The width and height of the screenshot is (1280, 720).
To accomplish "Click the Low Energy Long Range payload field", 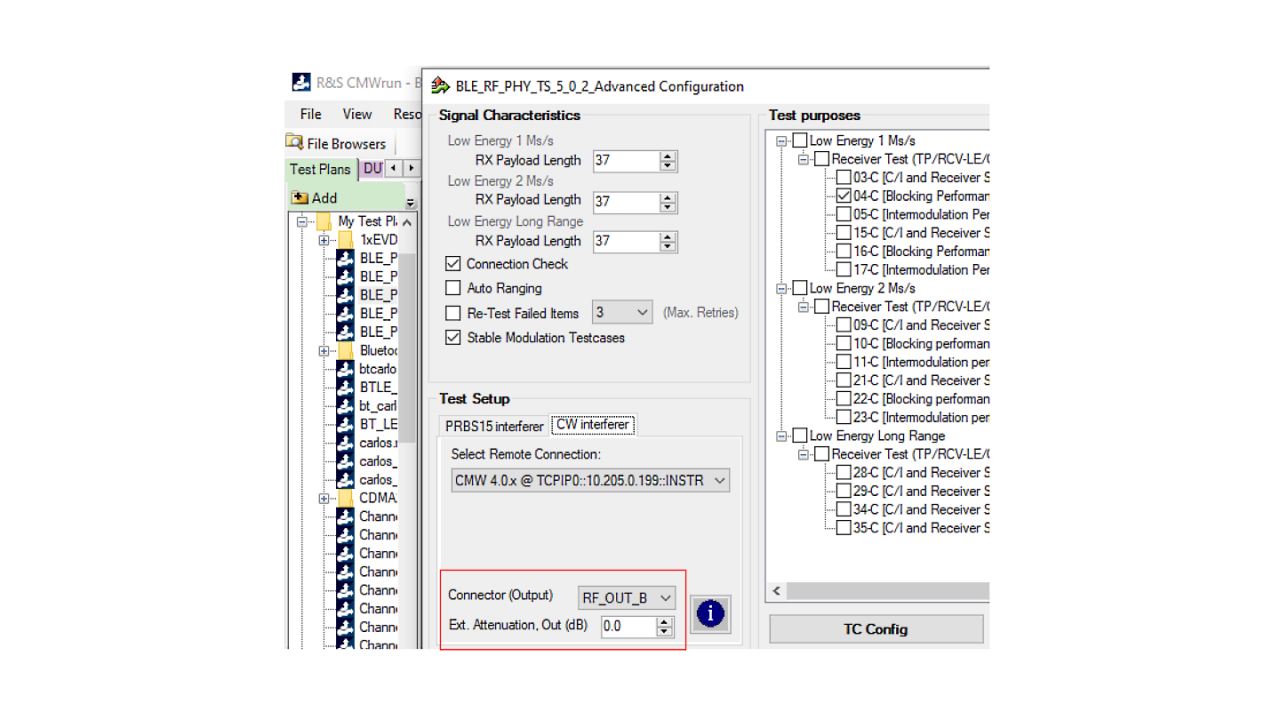I will pos(626,241).
